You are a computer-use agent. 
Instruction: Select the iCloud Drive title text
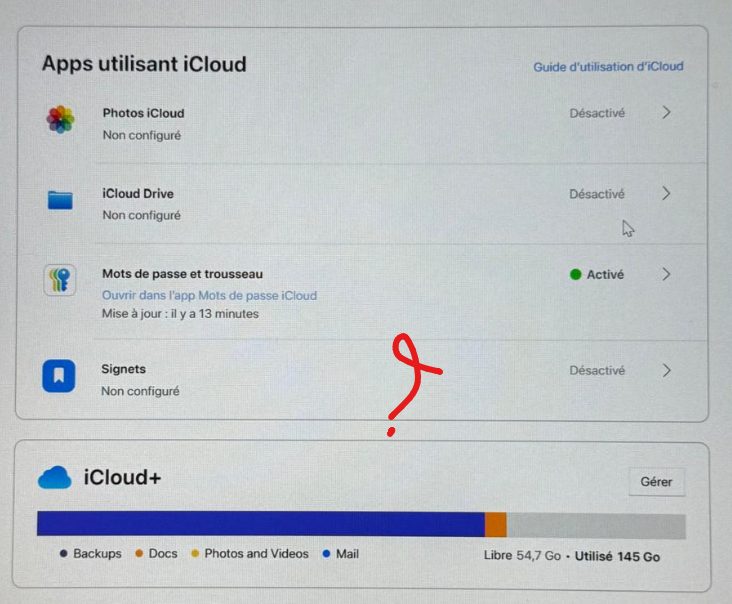point(138,193)
